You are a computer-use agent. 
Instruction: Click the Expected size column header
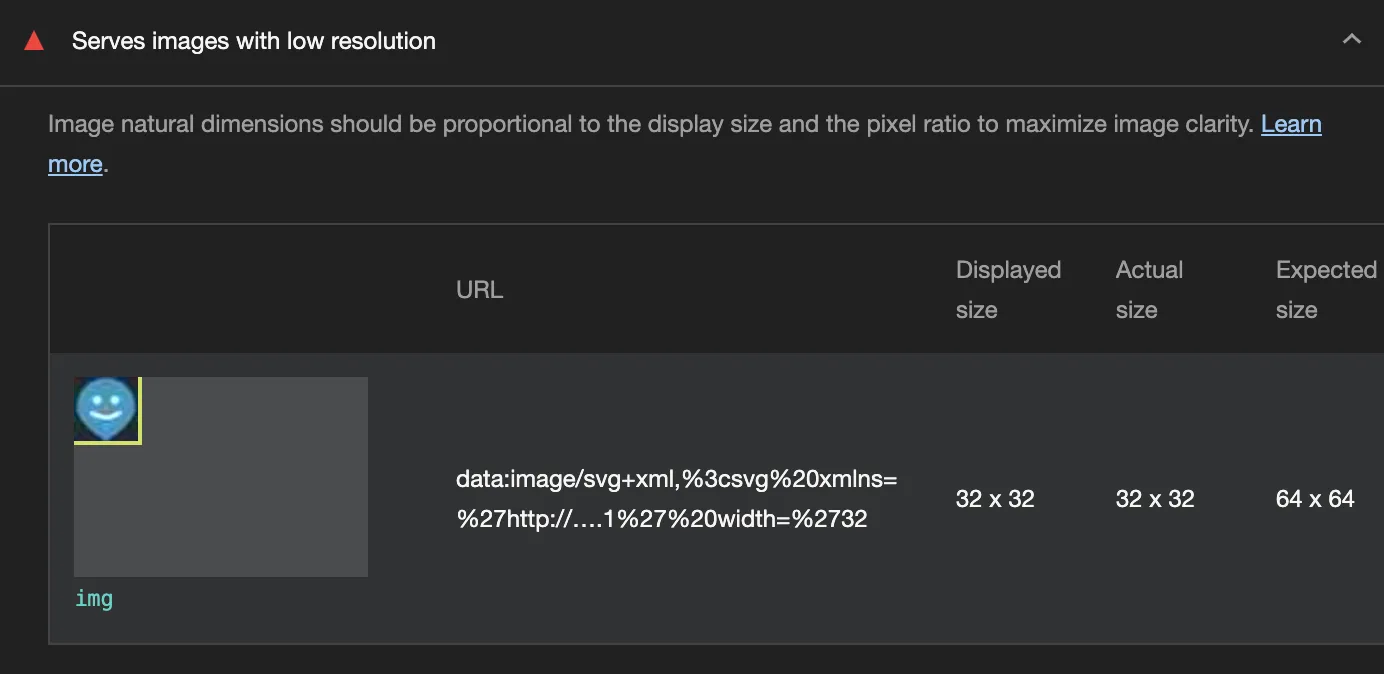[1325, 289]
